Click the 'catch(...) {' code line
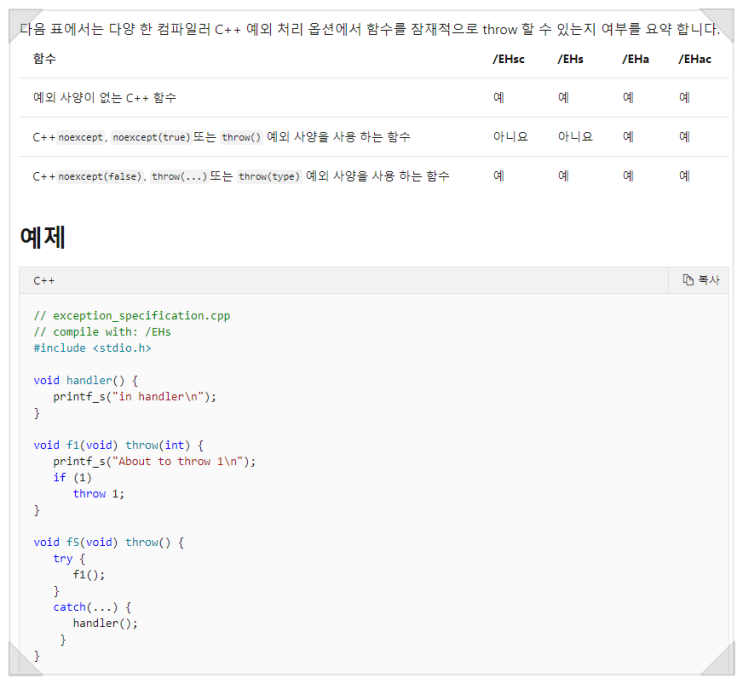This screenshot has height=684, width=743. 92,607
